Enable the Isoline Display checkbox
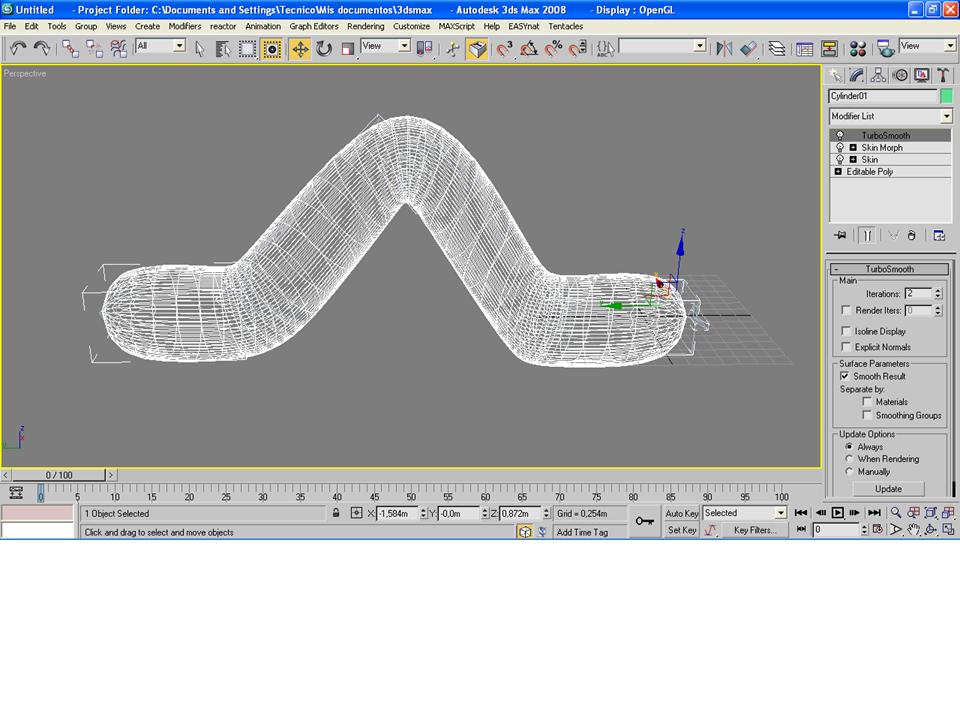Viewport: 960px width, 720px height. [846, 331]
